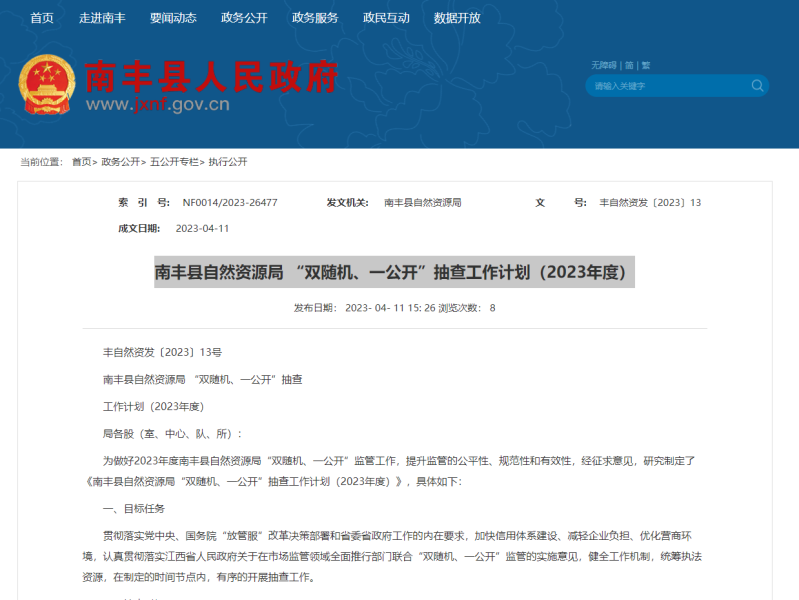Switch to simplified Chinese with 简
Image resolution: width=799 pixels, height=600 pixels.
(629, 65)
